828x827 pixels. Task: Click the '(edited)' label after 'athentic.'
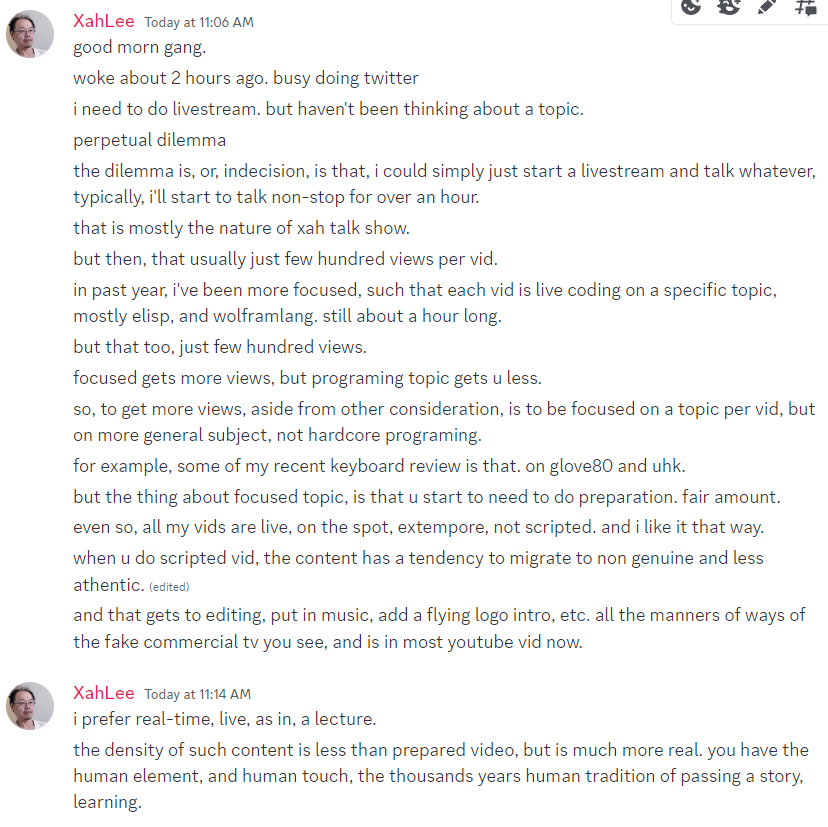(168, 586)
